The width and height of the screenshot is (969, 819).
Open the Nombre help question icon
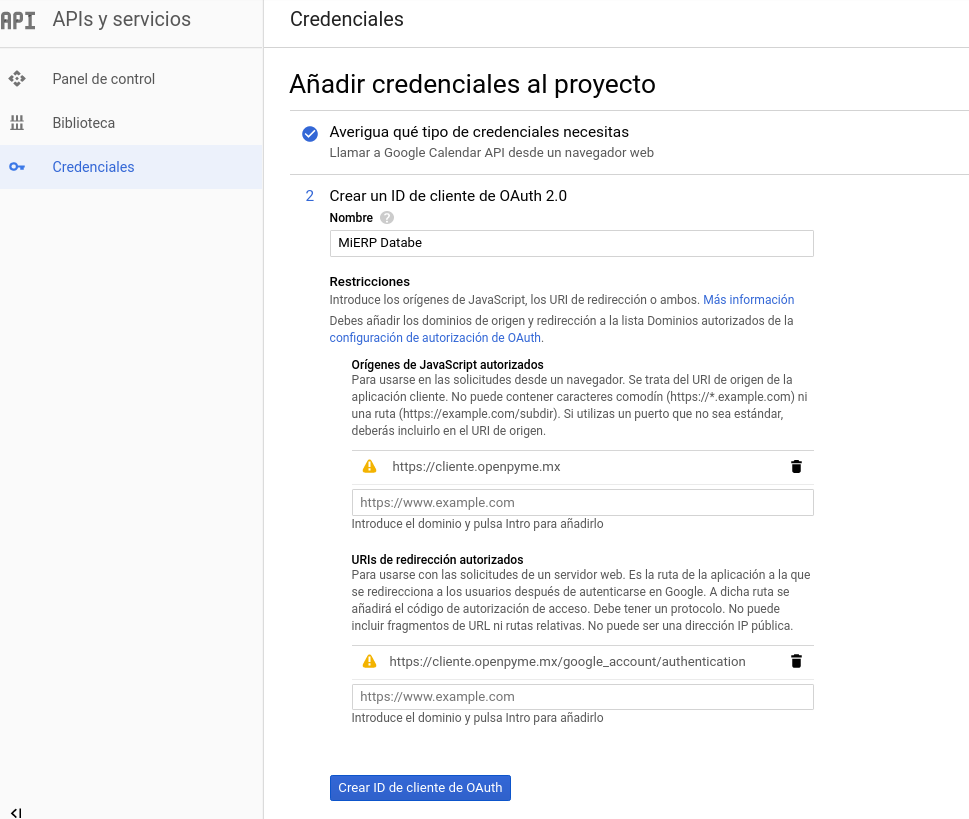click(x=387, y=218)
